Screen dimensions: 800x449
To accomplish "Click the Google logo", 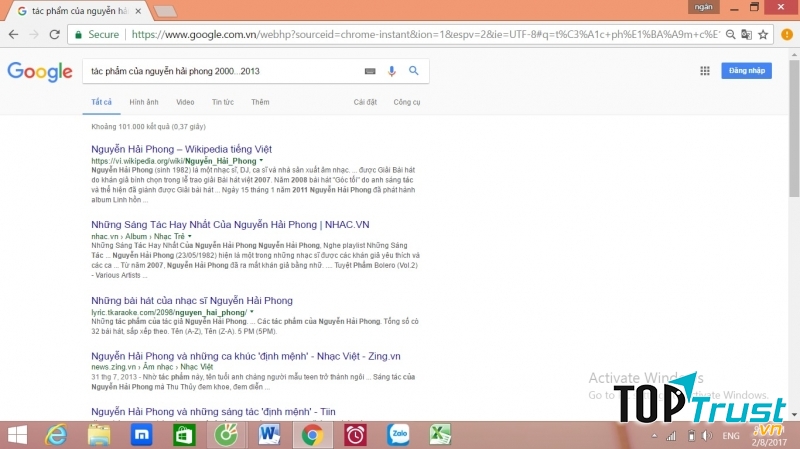I will coord(40,71).
